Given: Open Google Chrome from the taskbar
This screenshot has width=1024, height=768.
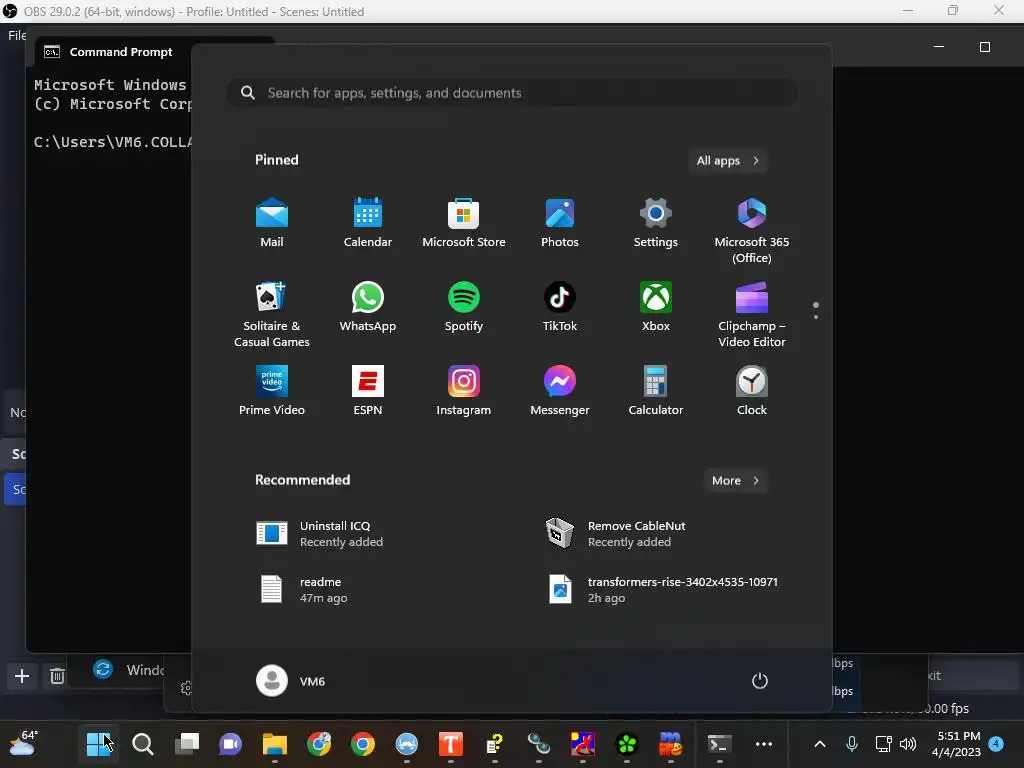Looking at the screenshot, I should (362, 744).
